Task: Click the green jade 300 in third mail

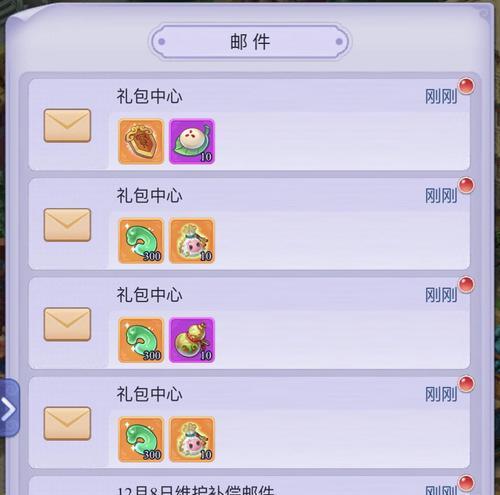Action: [141, 340]
